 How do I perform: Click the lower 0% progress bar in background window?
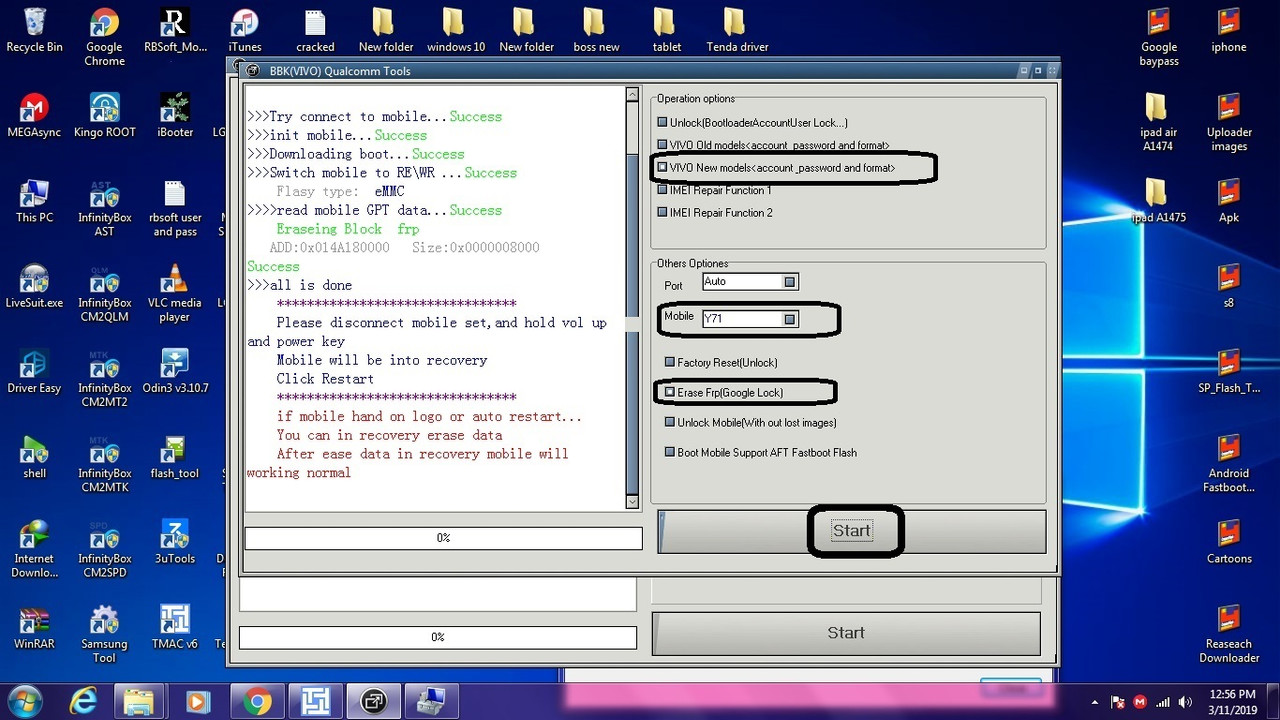438,637
